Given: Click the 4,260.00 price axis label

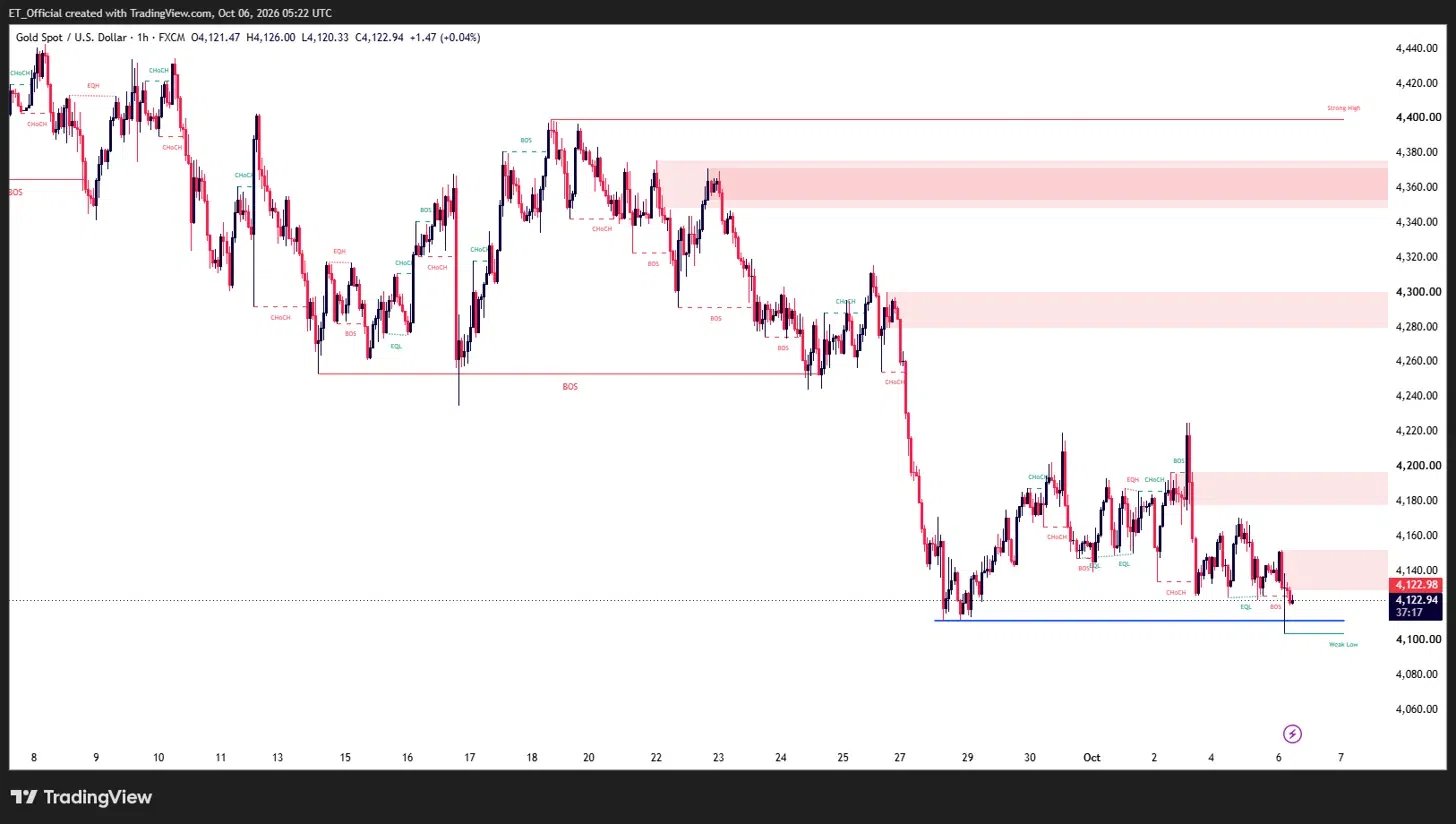Looking at the screenshot, I should (1416, 361).
